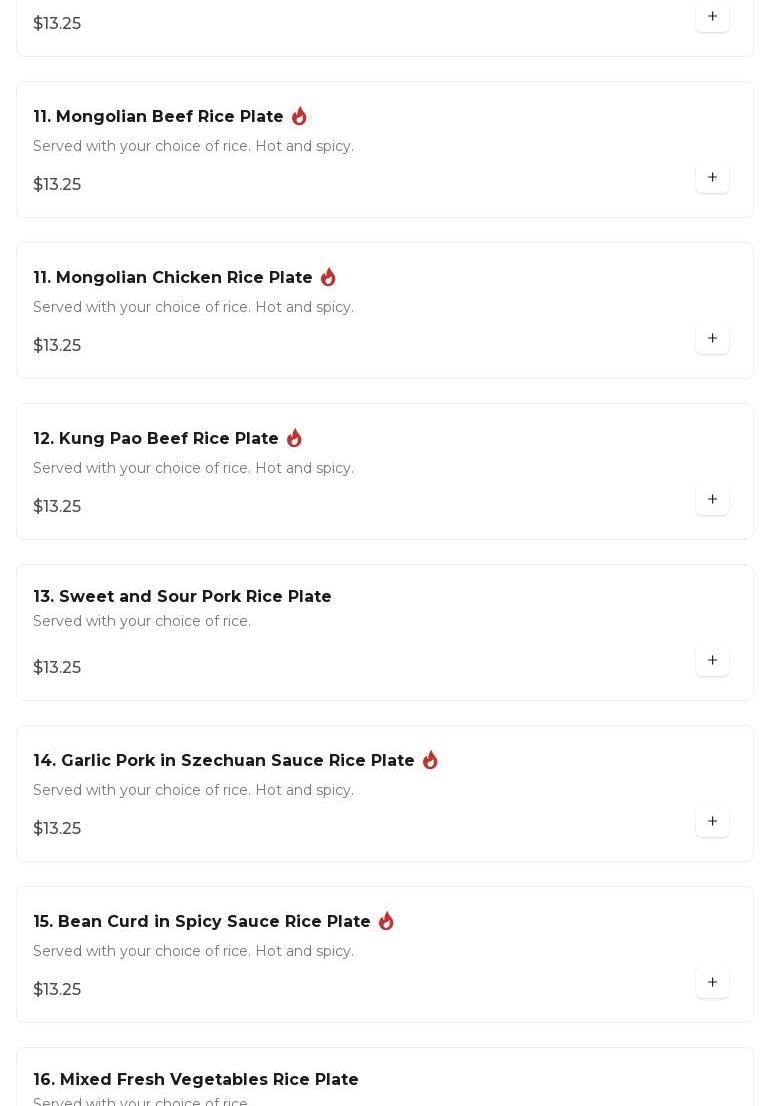This screenshot has height=1106, width=770.
Task: Add Kung Pao Beef Rice Plate plus icon
Action: (x=712, y=499)
